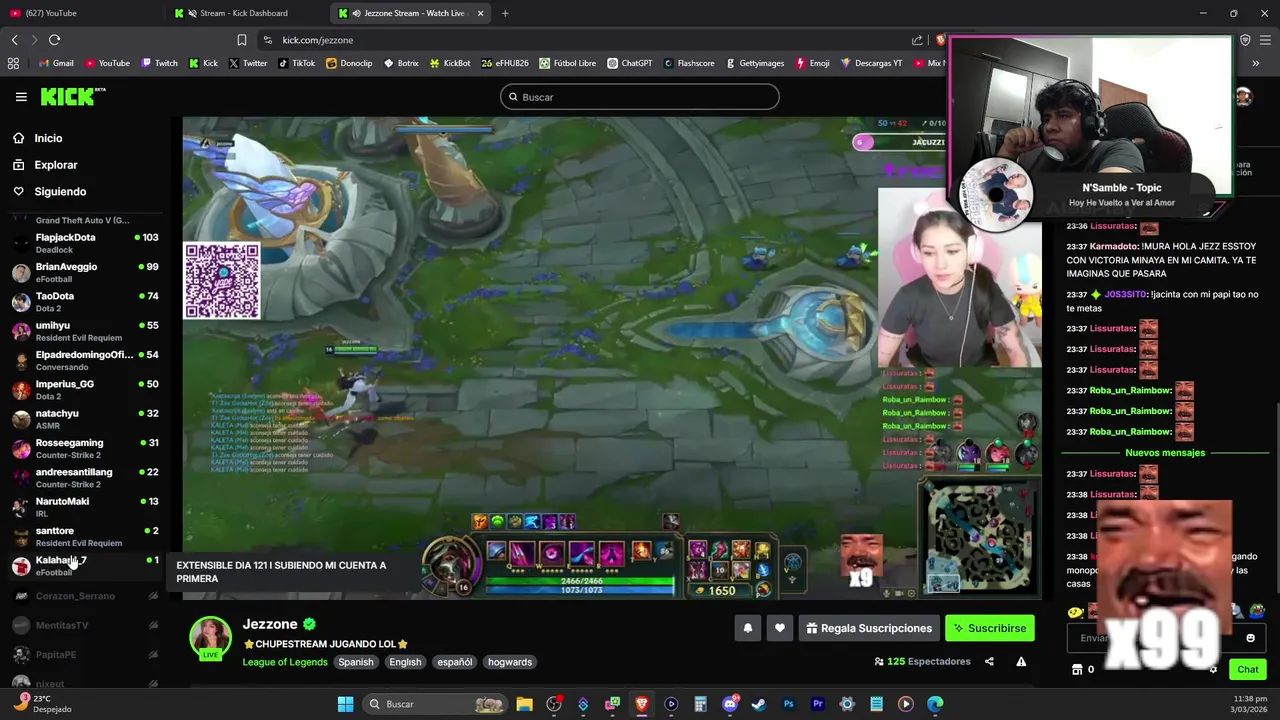Open the Kick hamburger sidebar menu

tap(21, 97)
